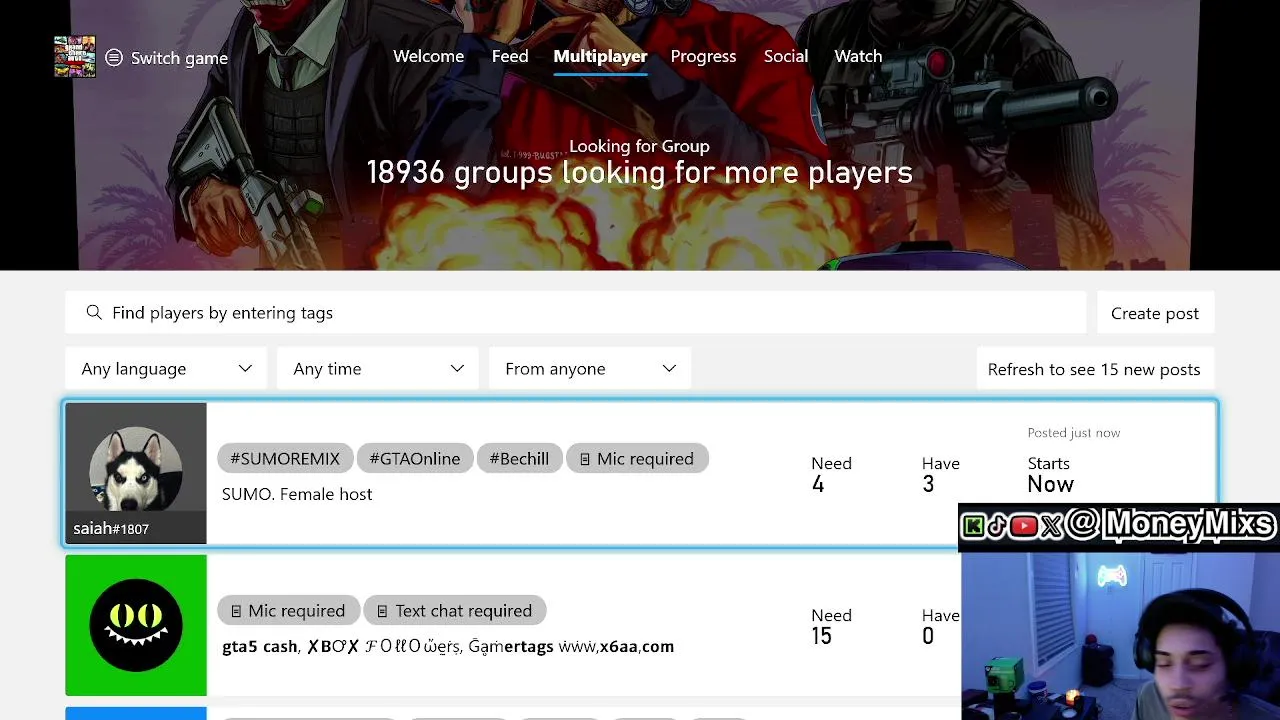Screen dimensions: 1280x720
Task: Click the gta5 cash post description
Action: point(448,647)
